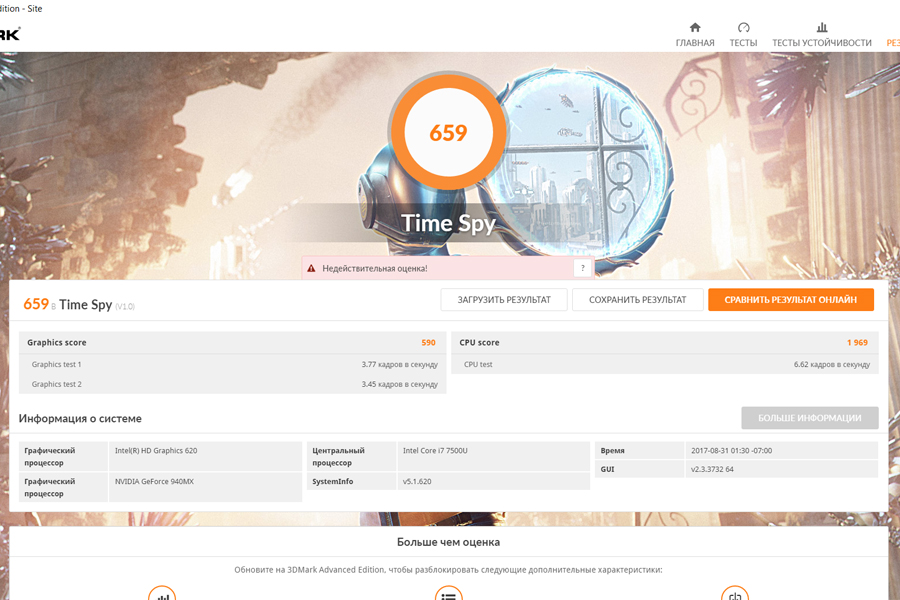Select the Intel Core i7 7500U entry
The width and height of the screenshot is (900, 600).
tap(435, 451)
